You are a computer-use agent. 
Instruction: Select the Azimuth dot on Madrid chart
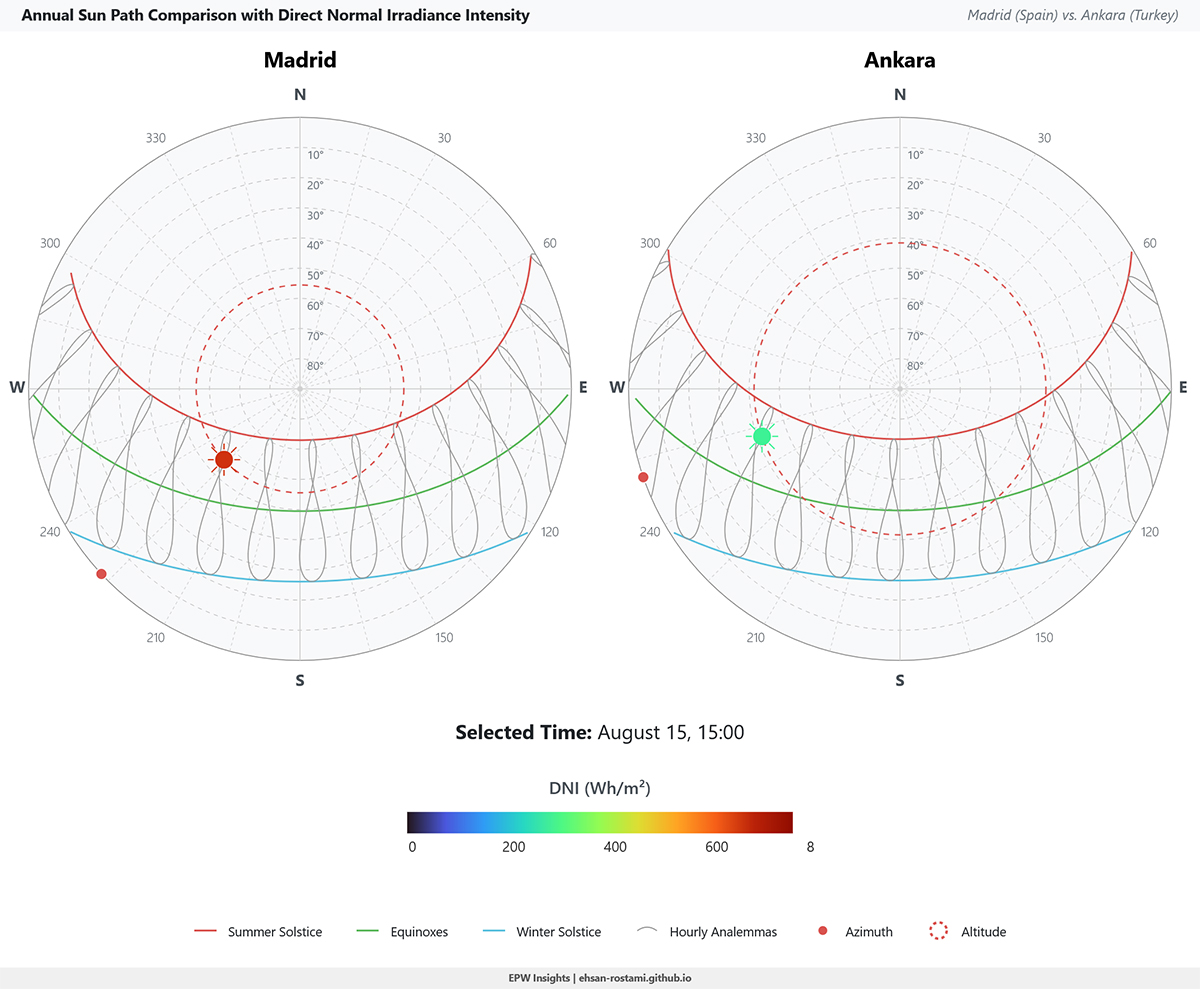click(101, 574)
